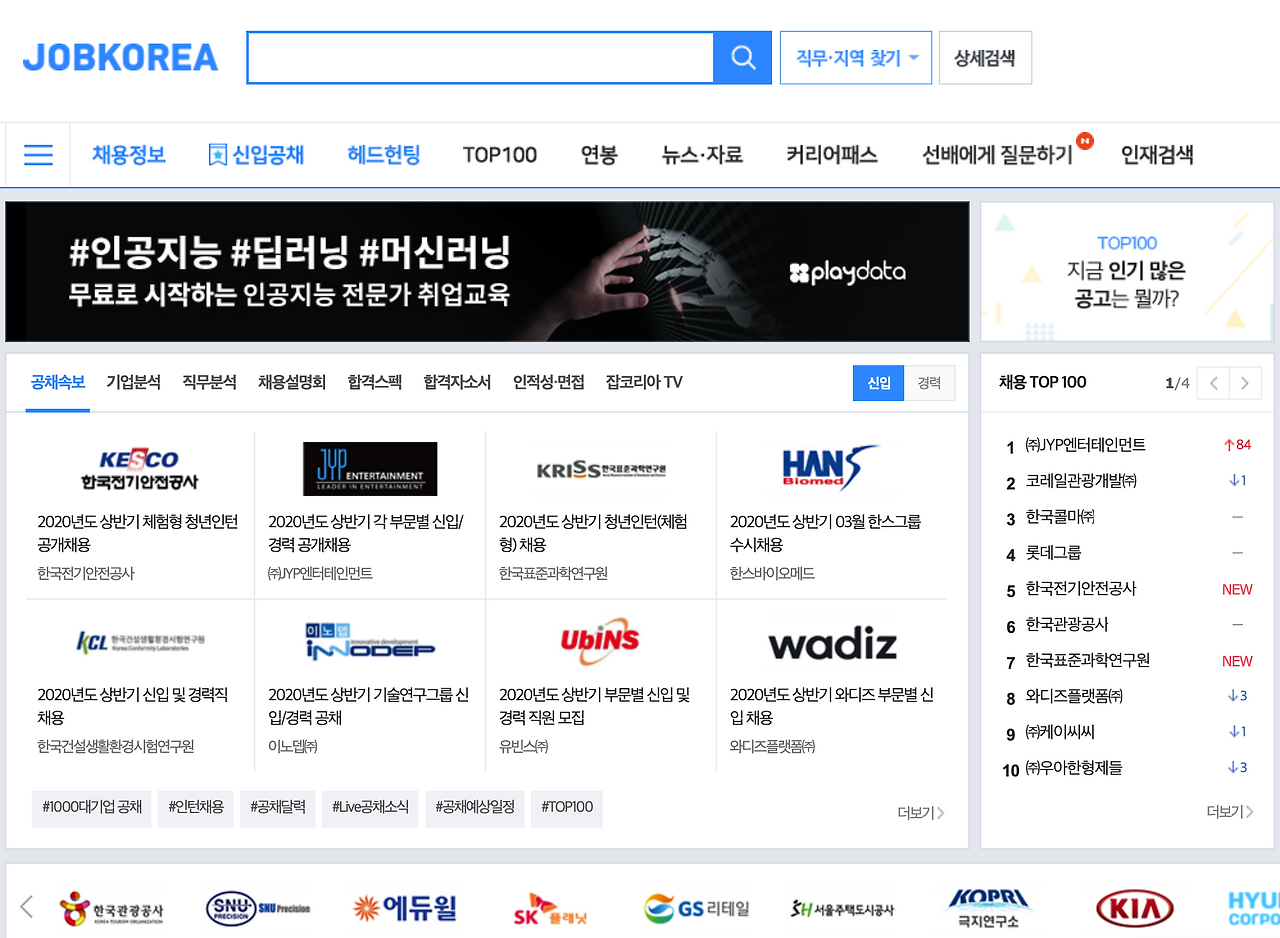Screen dimensions: 1280x938
Task: Go to next page of 채용 TOP 100
Action: (x=1245, y=383)
